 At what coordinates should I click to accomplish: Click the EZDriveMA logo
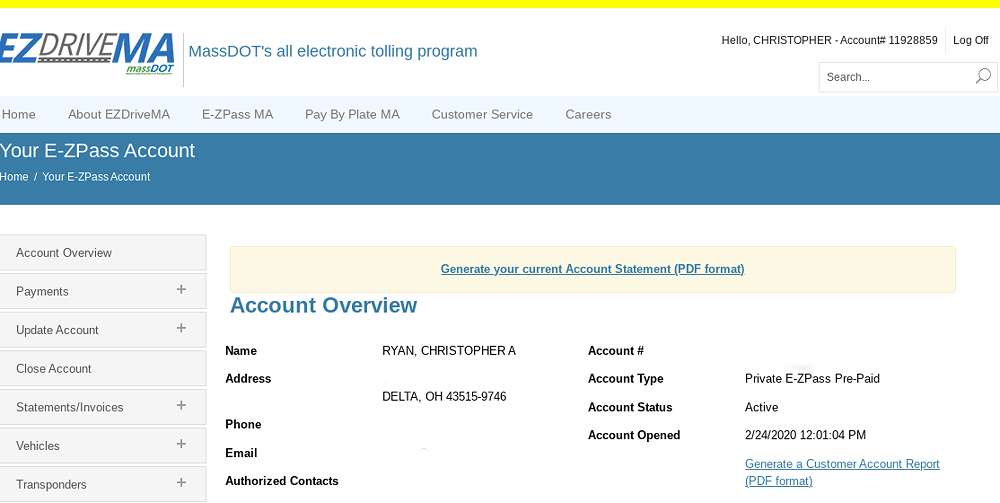click(87, 53)
